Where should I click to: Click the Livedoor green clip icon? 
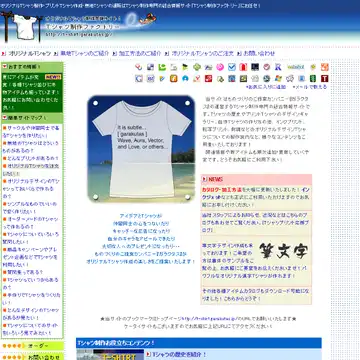tap(162, 67)
